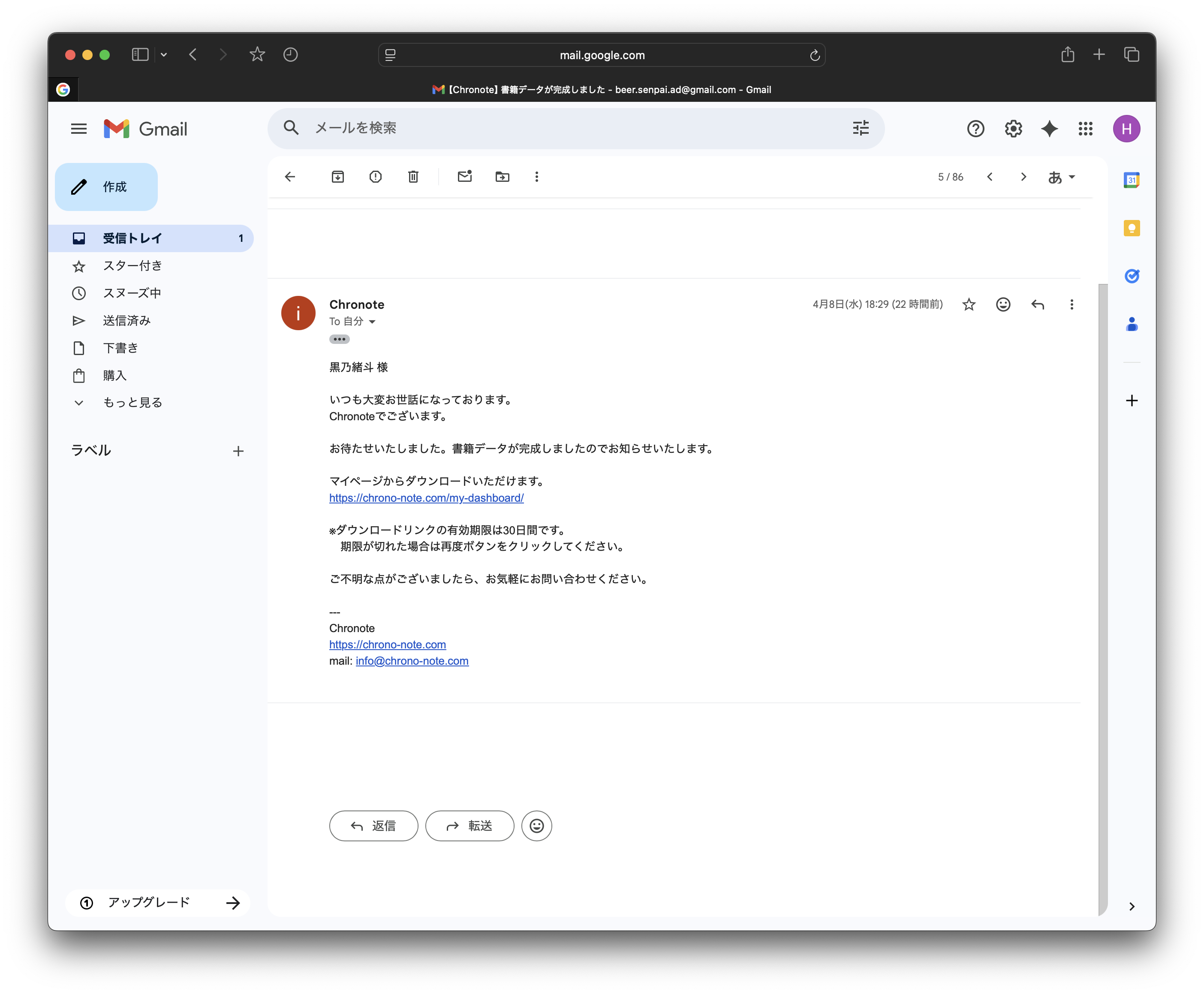Star the Chronote email
The height and width of the screenshot is (994, 1204).
coord(968,304)
